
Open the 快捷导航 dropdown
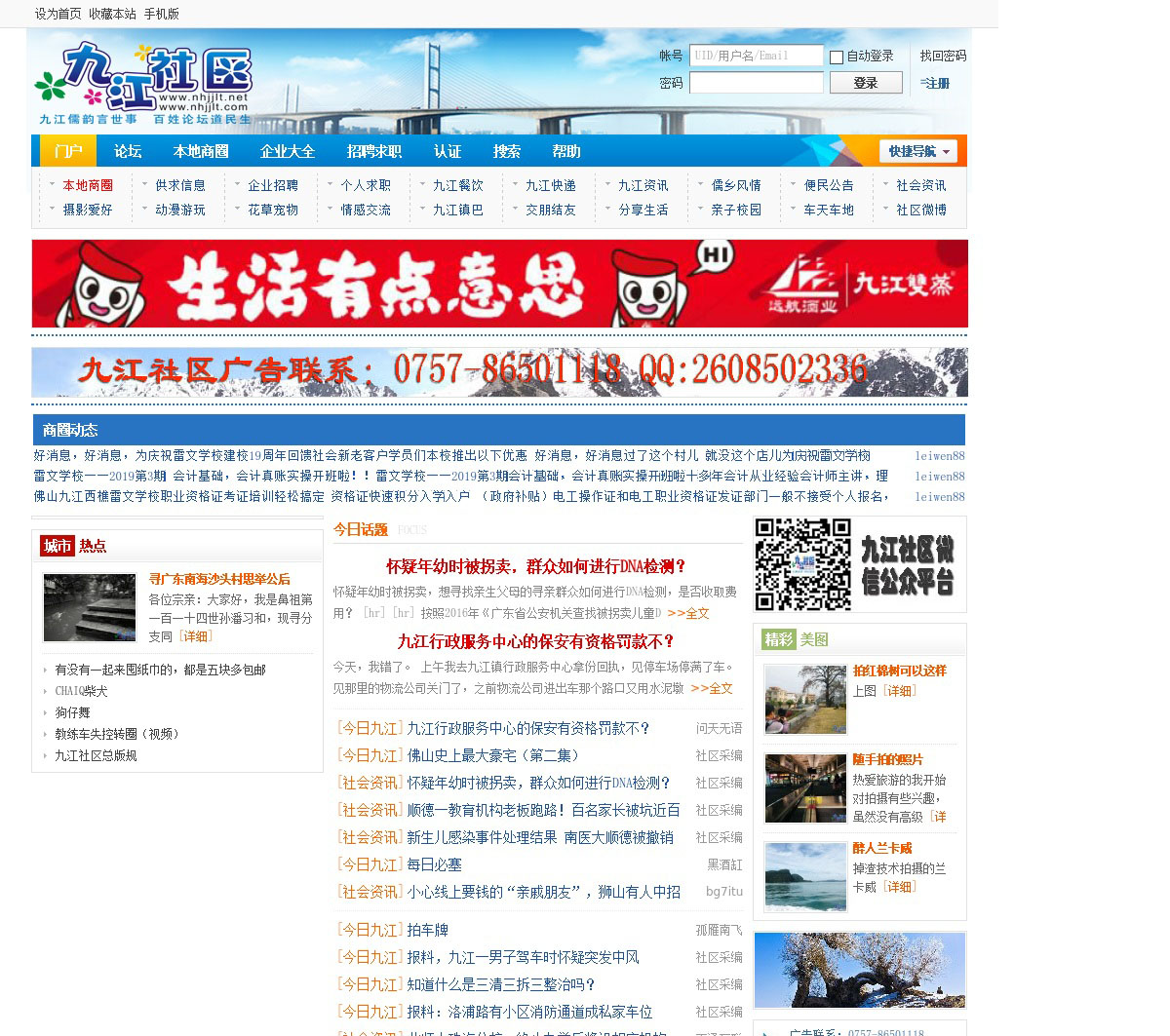[918, 151]
